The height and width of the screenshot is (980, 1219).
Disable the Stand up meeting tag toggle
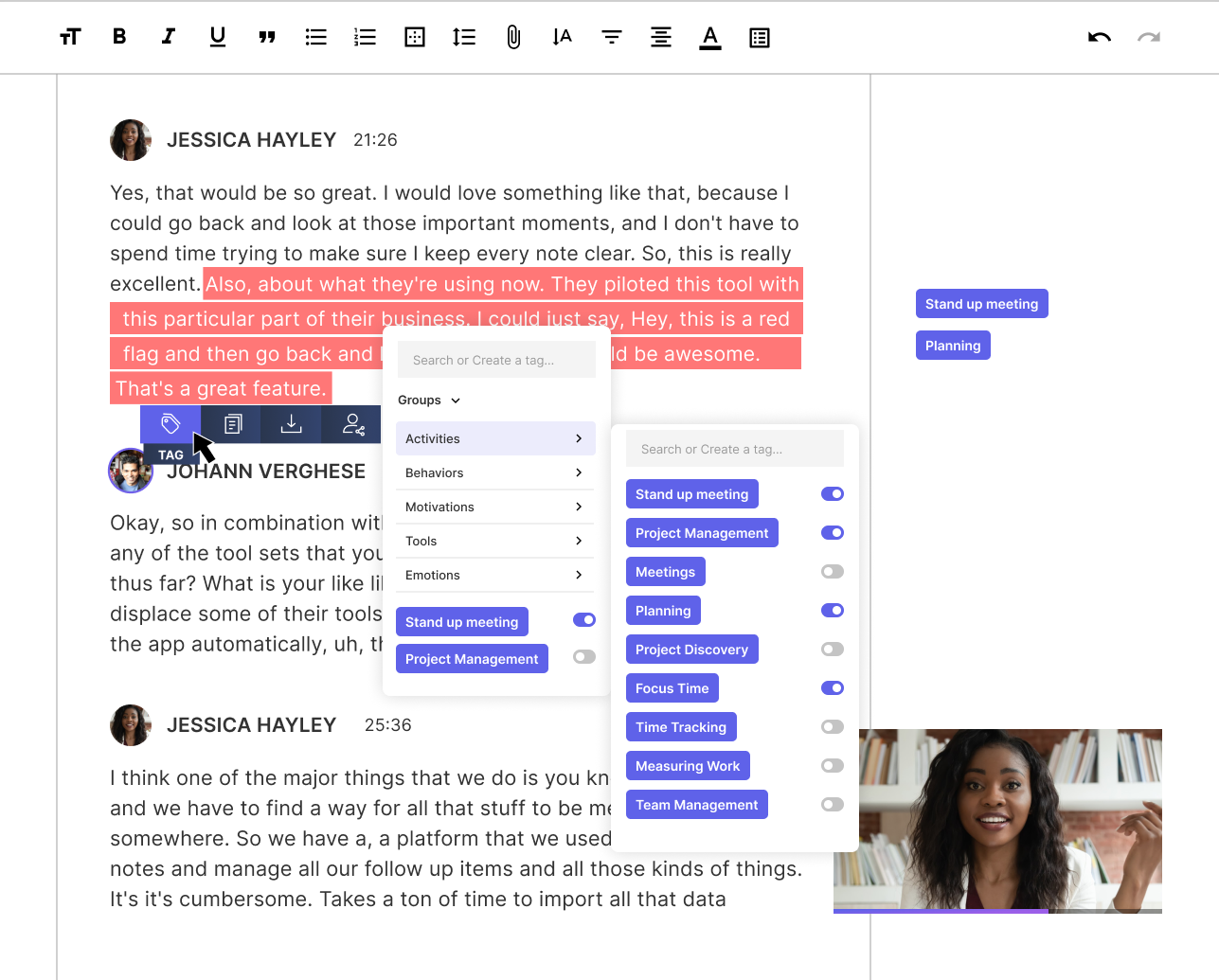point(833,493)
